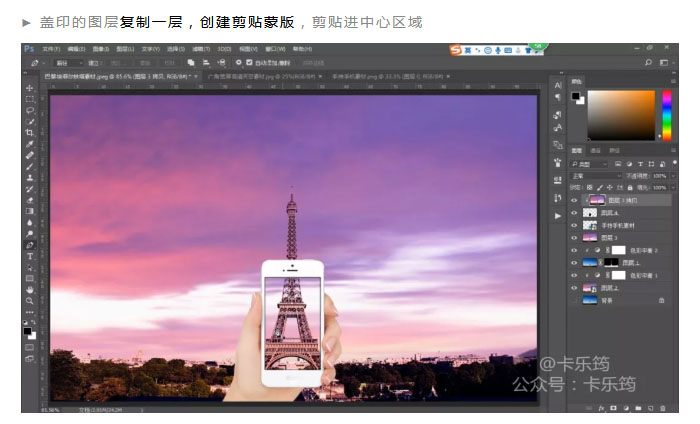This screenshot has width=700, height=424.
Task: Click the vertical rainbow hue slider
Action: tap(665, 115)
